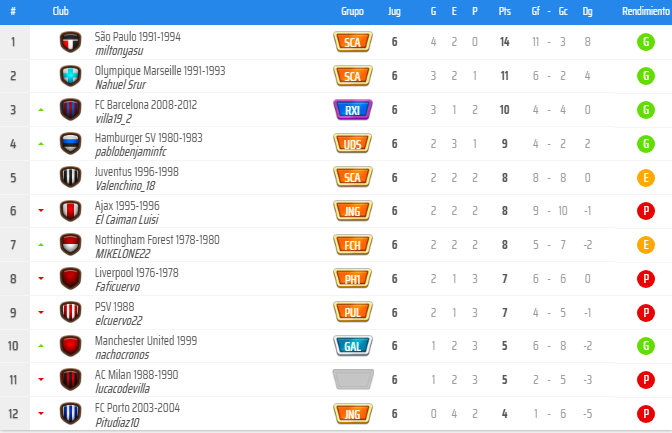
Task: Click the RXI group badge for Barcelona
Action: pyautogui.click(x=352, y=110)
